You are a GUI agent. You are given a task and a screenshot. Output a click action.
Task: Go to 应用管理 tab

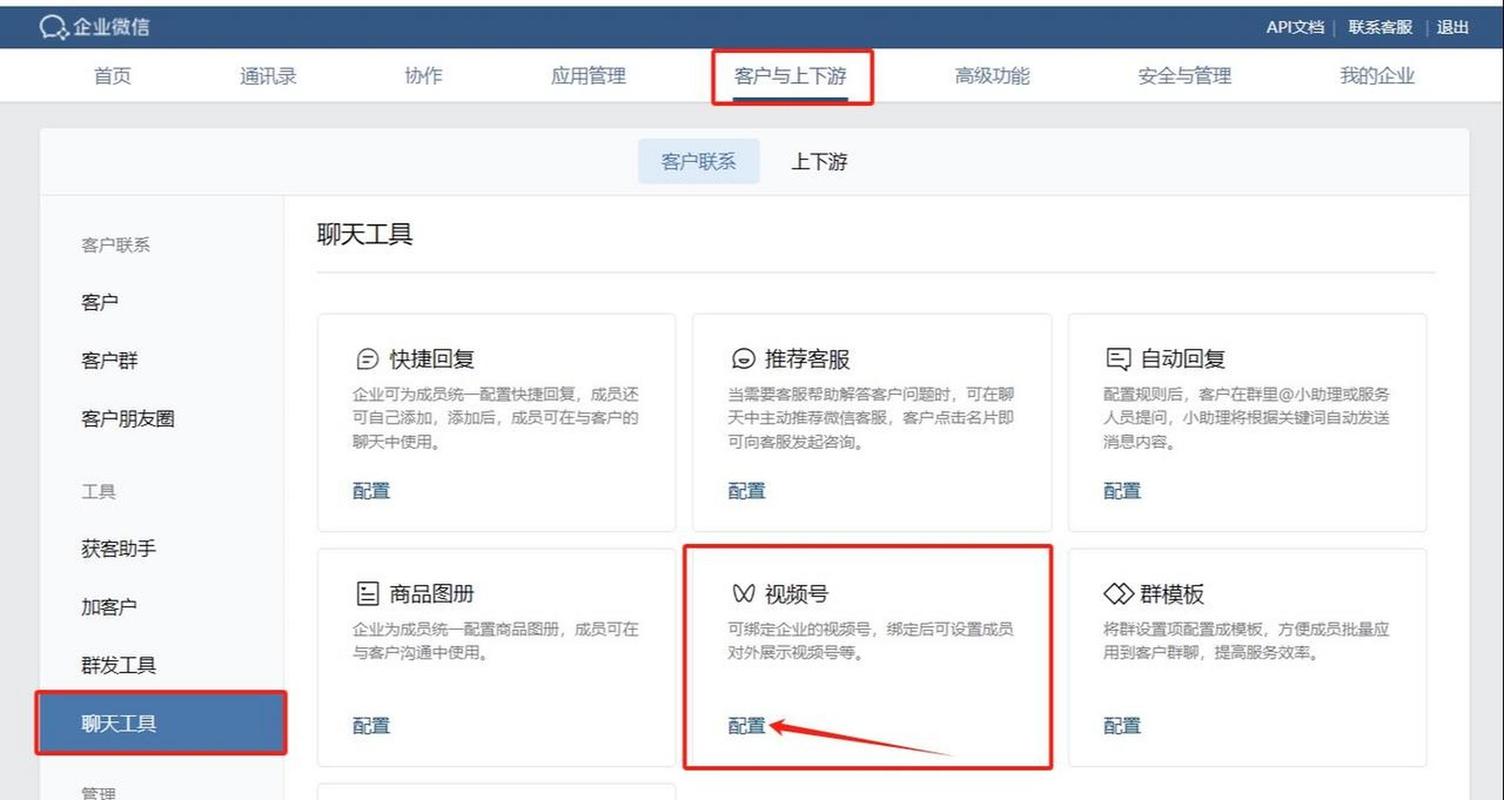(588, 76)
